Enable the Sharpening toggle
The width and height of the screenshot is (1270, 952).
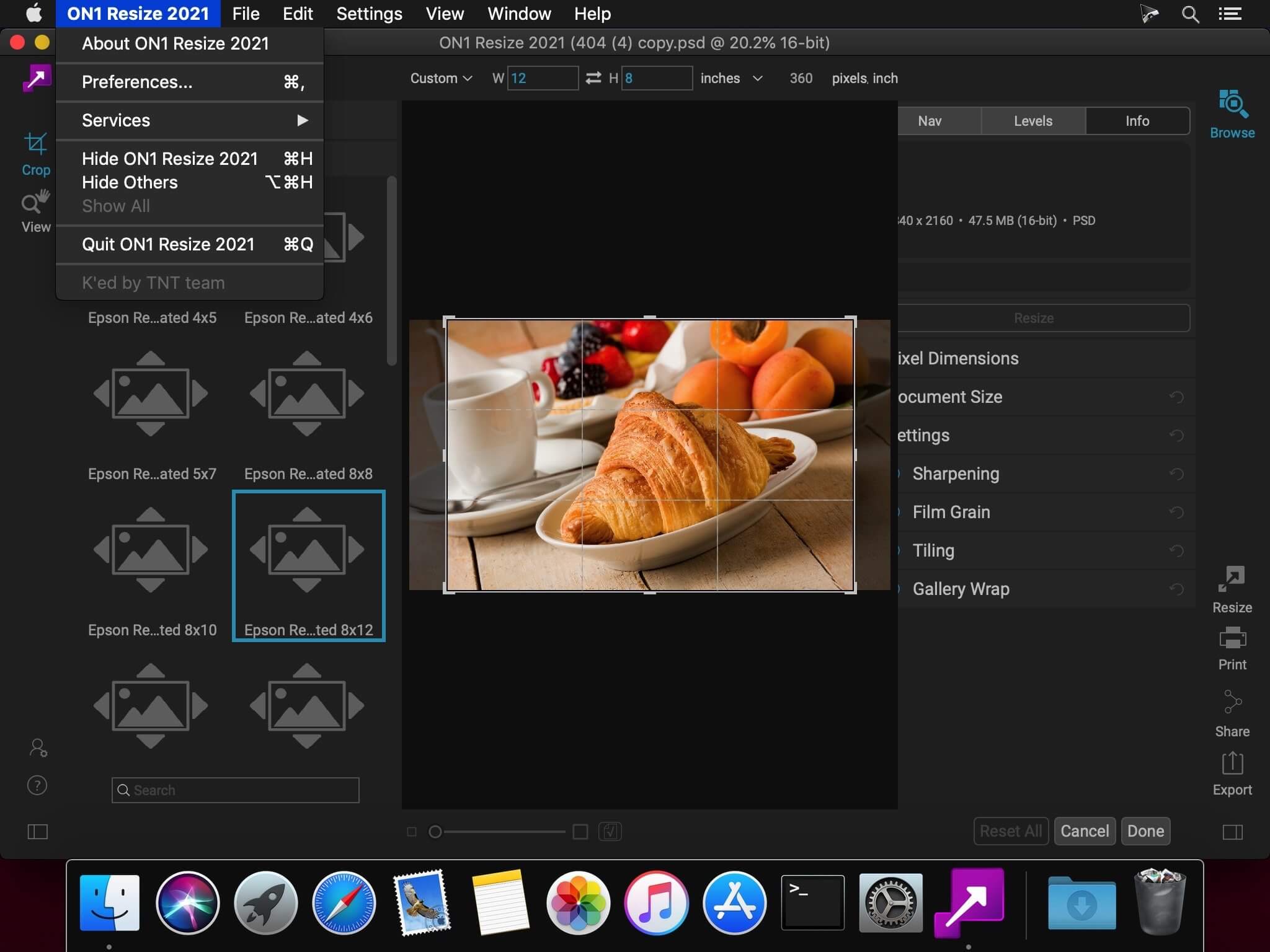tap(899, 474)
